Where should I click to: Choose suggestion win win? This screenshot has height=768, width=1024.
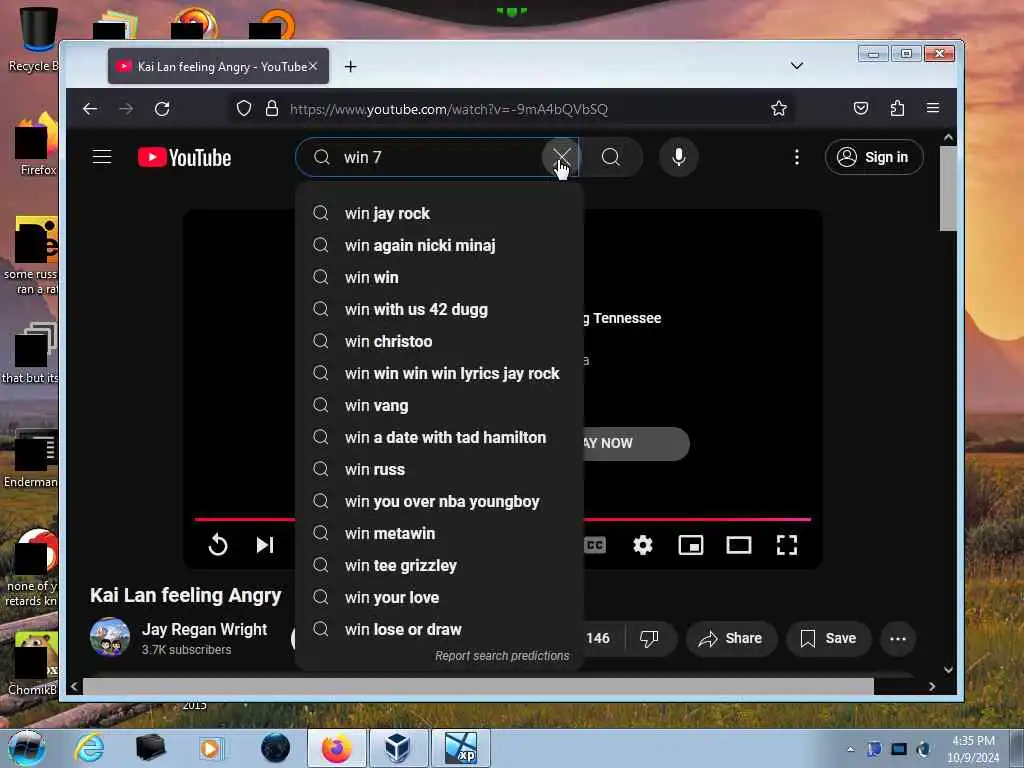(x=439, y=277)
